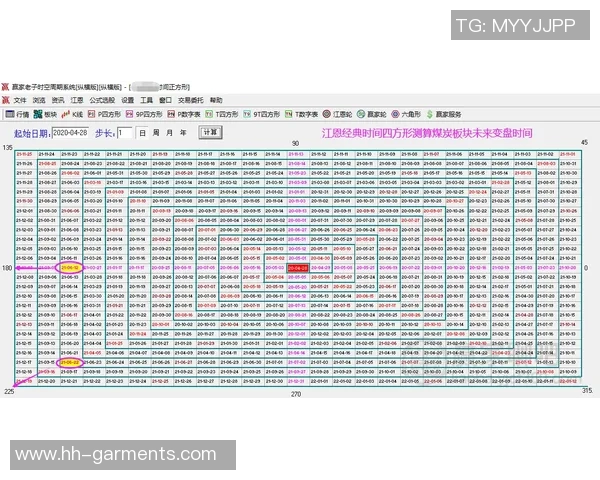Click the 赢家服务 dollar-sign service icon
The width and height of the screenshot is (600, 480).
click(444, 114)
